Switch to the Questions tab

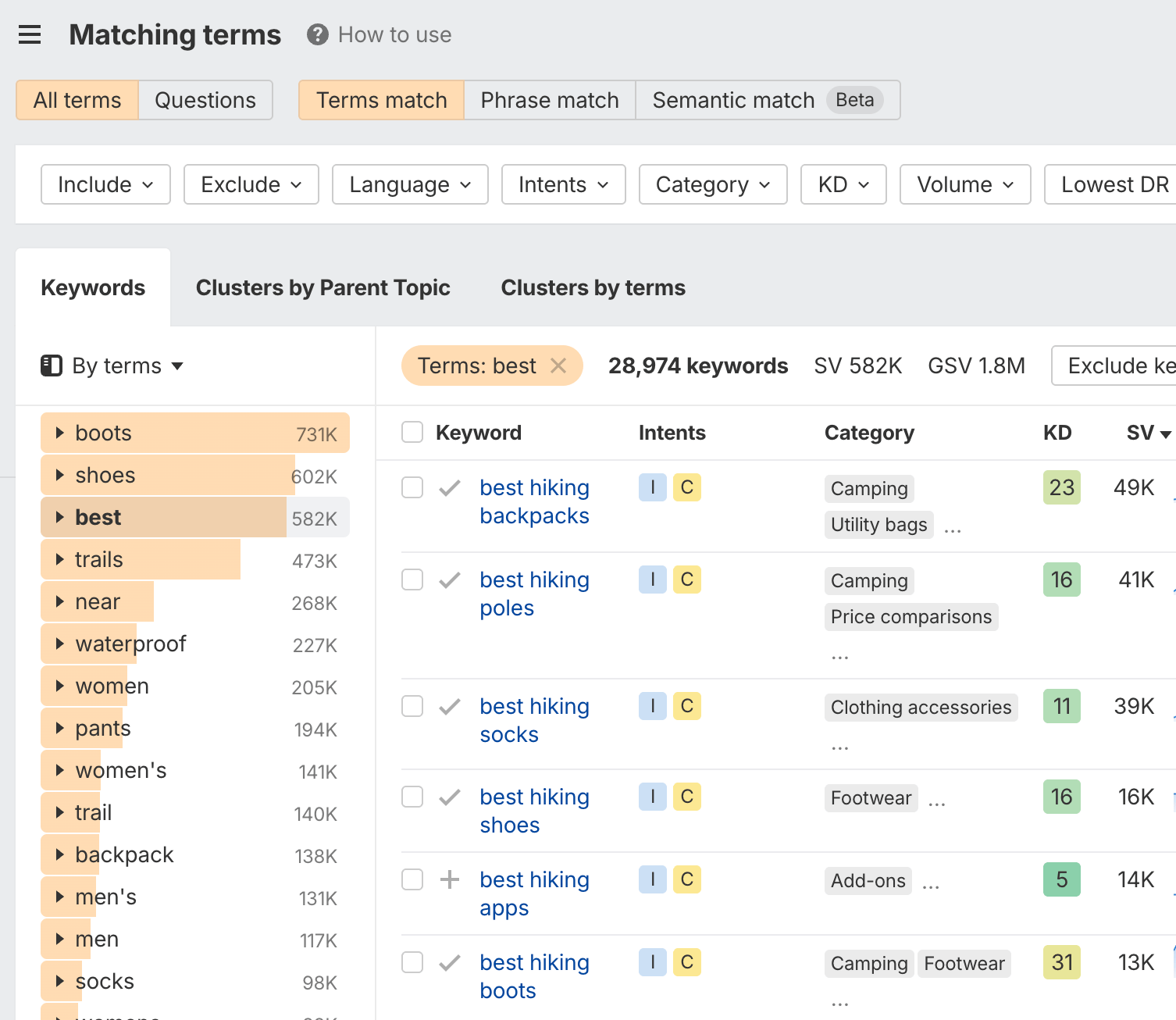tap(205, 100)
